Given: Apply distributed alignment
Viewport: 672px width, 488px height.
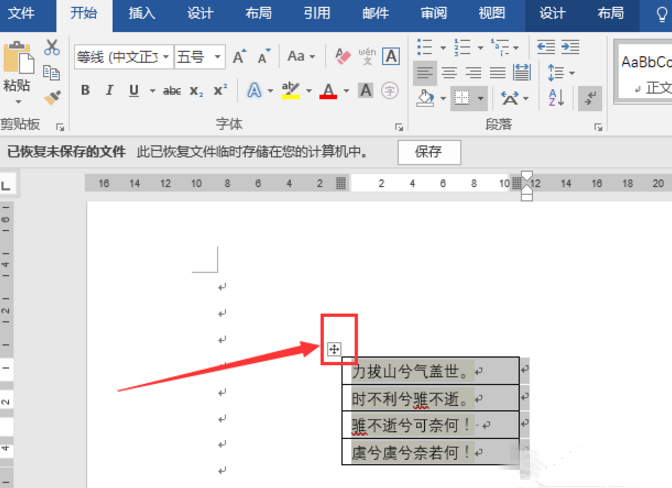Looking at the screenshot, I should (522, 72).
